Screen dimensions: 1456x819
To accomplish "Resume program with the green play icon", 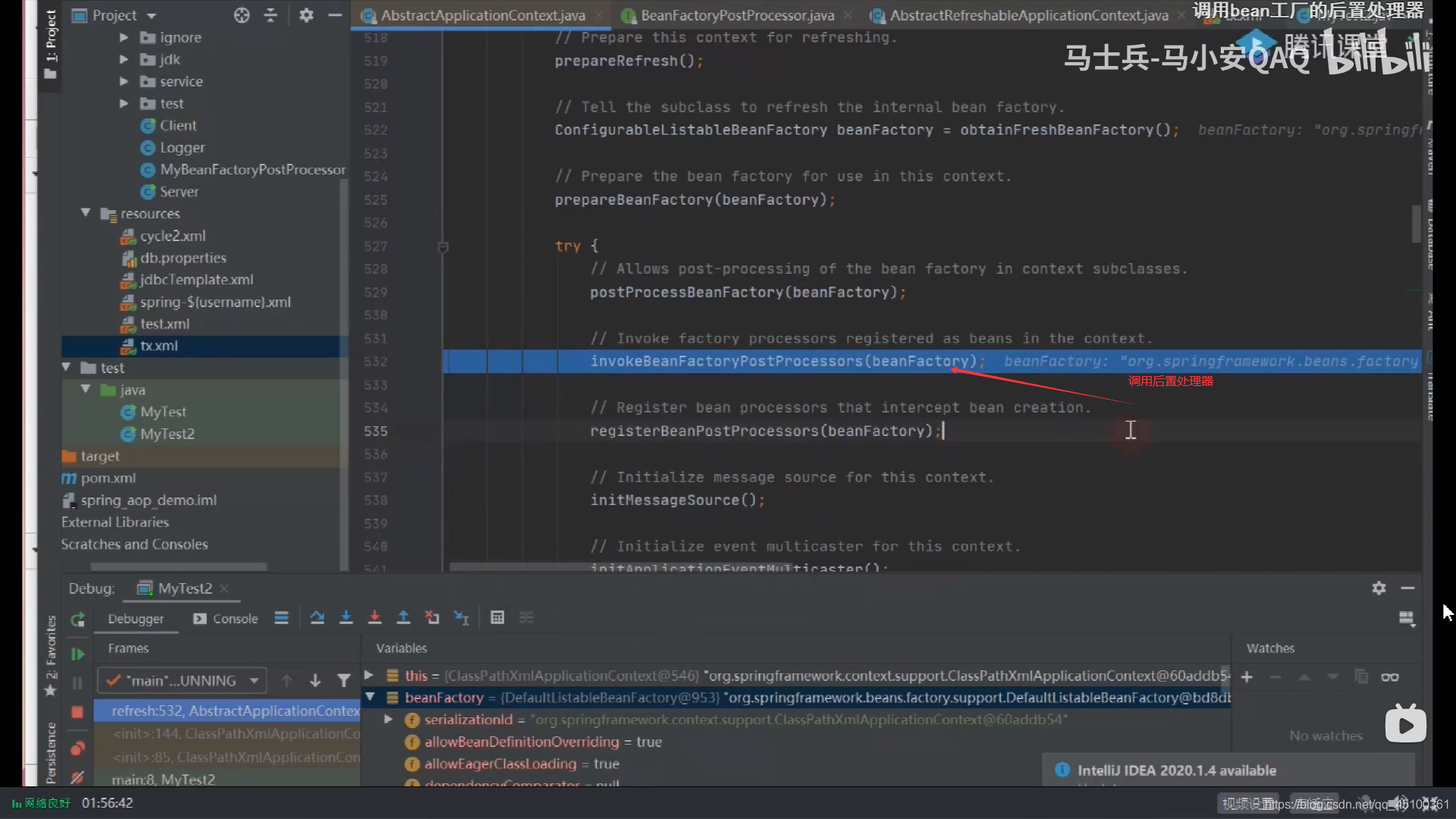I will [77, 654].
